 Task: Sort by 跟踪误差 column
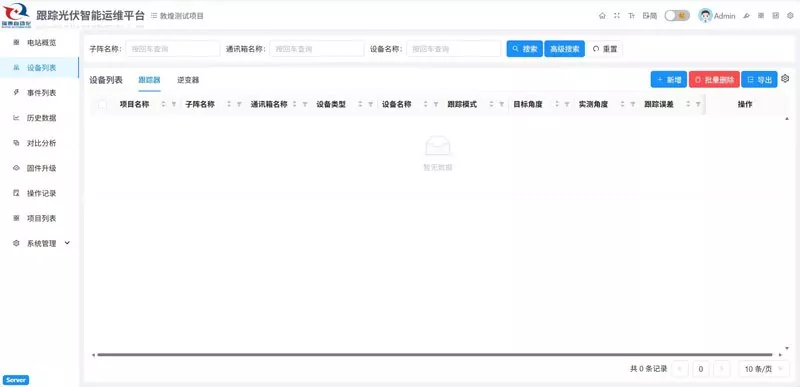click(x=688, y=104)
